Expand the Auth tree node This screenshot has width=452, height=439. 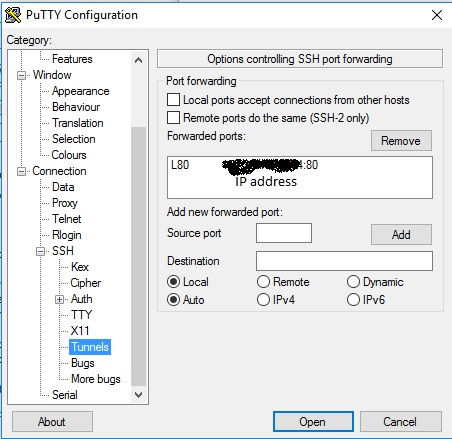click(59, 299)
